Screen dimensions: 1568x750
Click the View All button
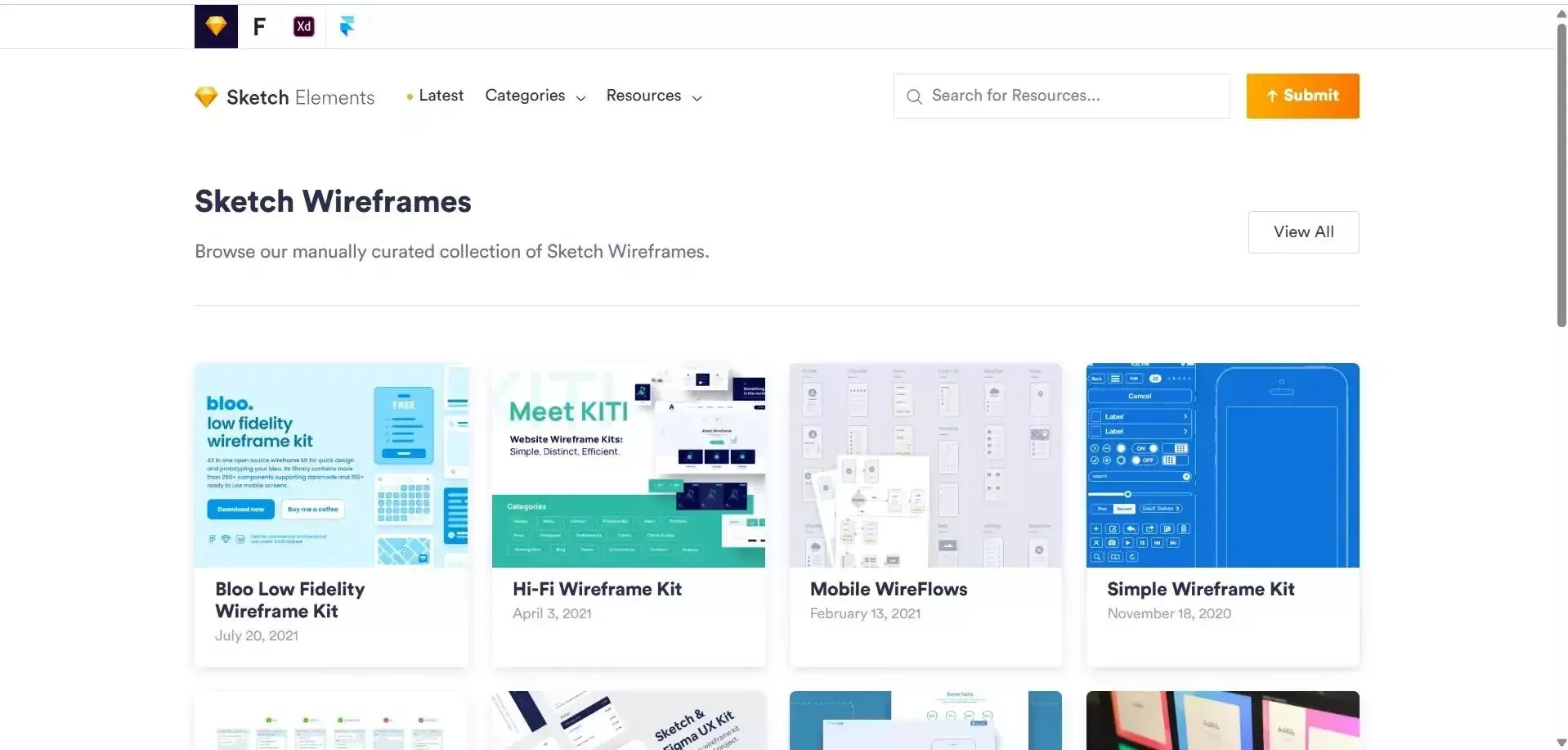(x=1303, y=232)
